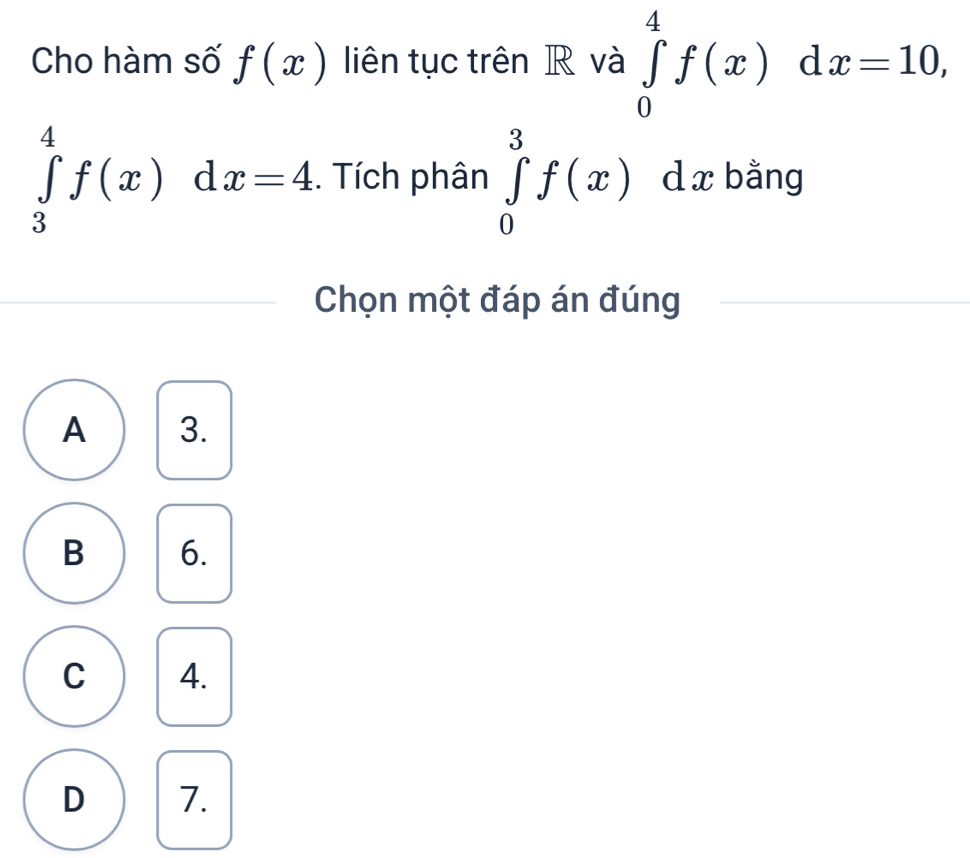Screen dimensions: 970x858
Task: Select answer option circle C
Action: [74, 676]
